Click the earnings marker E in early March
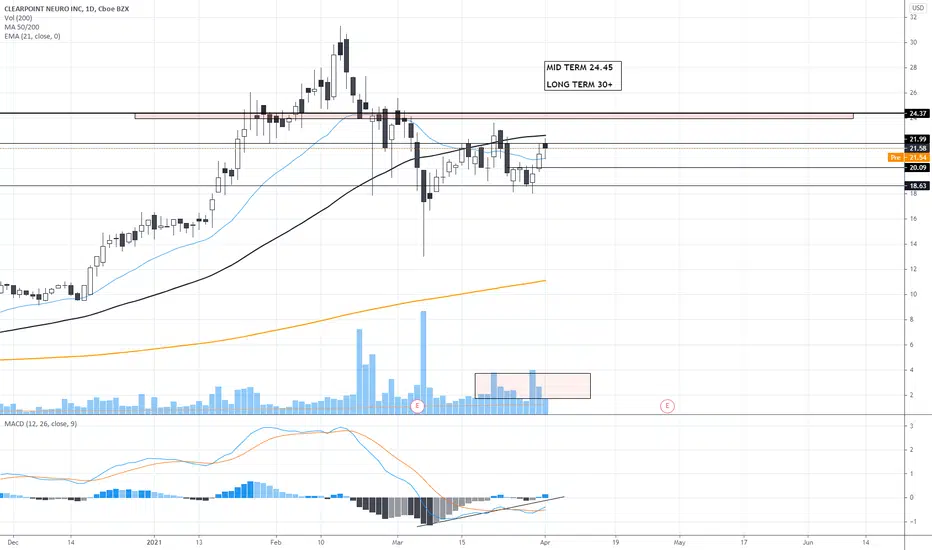 [417, 406]
